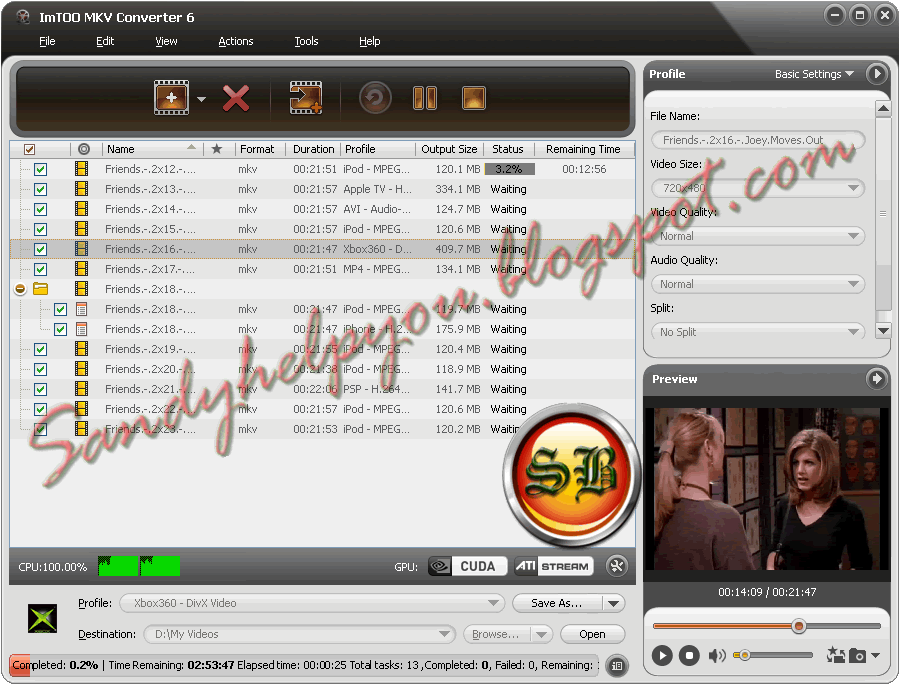
Task: Select the red Delete (X) toolbar icon
Action: click(237, 97)
